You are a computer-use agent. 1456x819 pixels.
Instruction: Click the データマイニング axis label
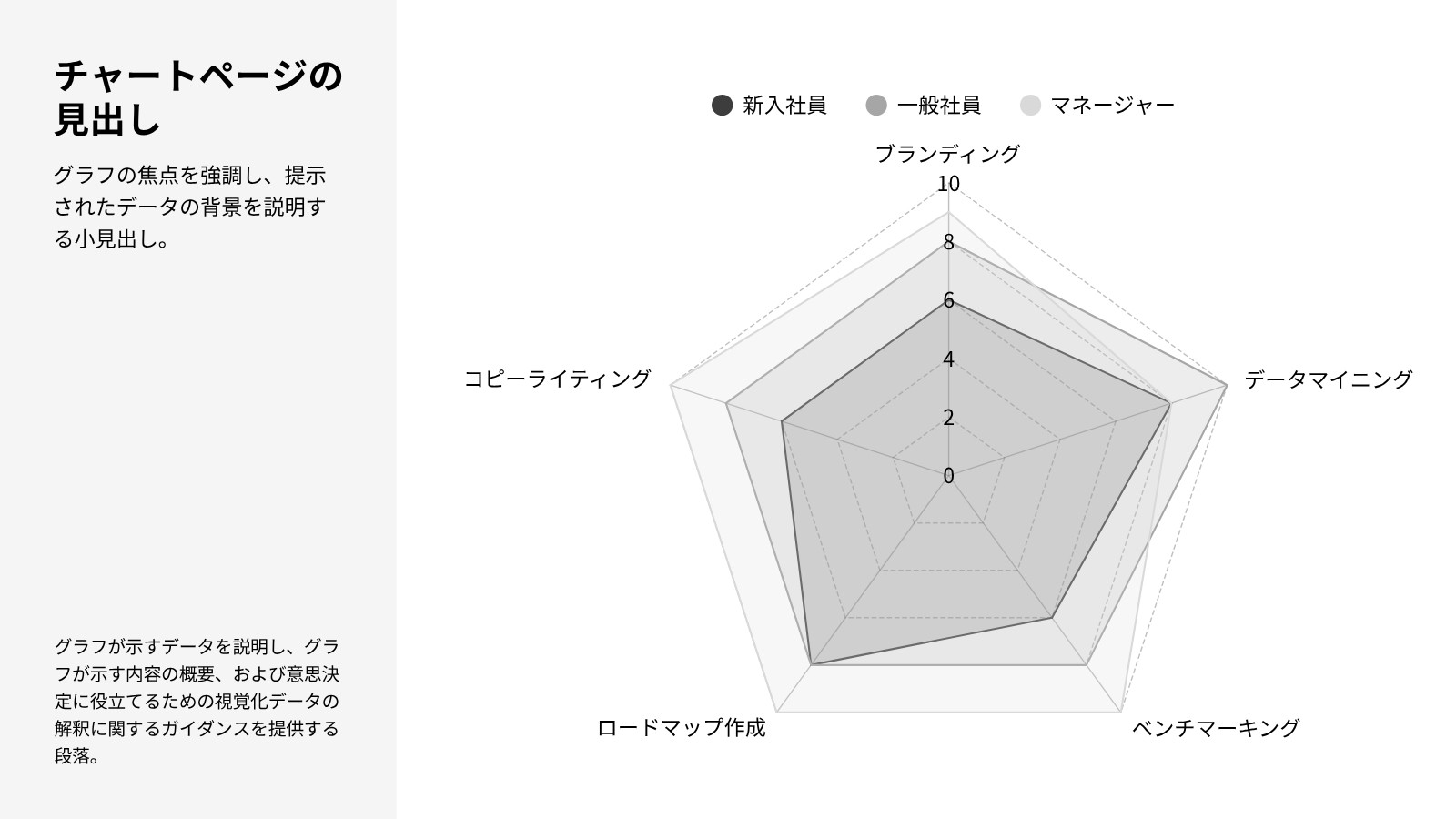point(1328,379)
